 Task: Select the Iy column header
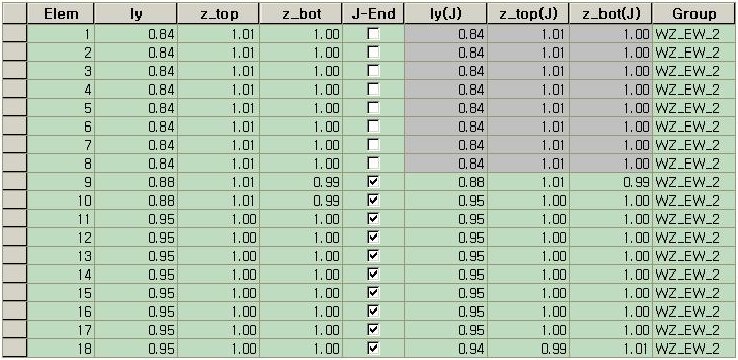(136, 14)
